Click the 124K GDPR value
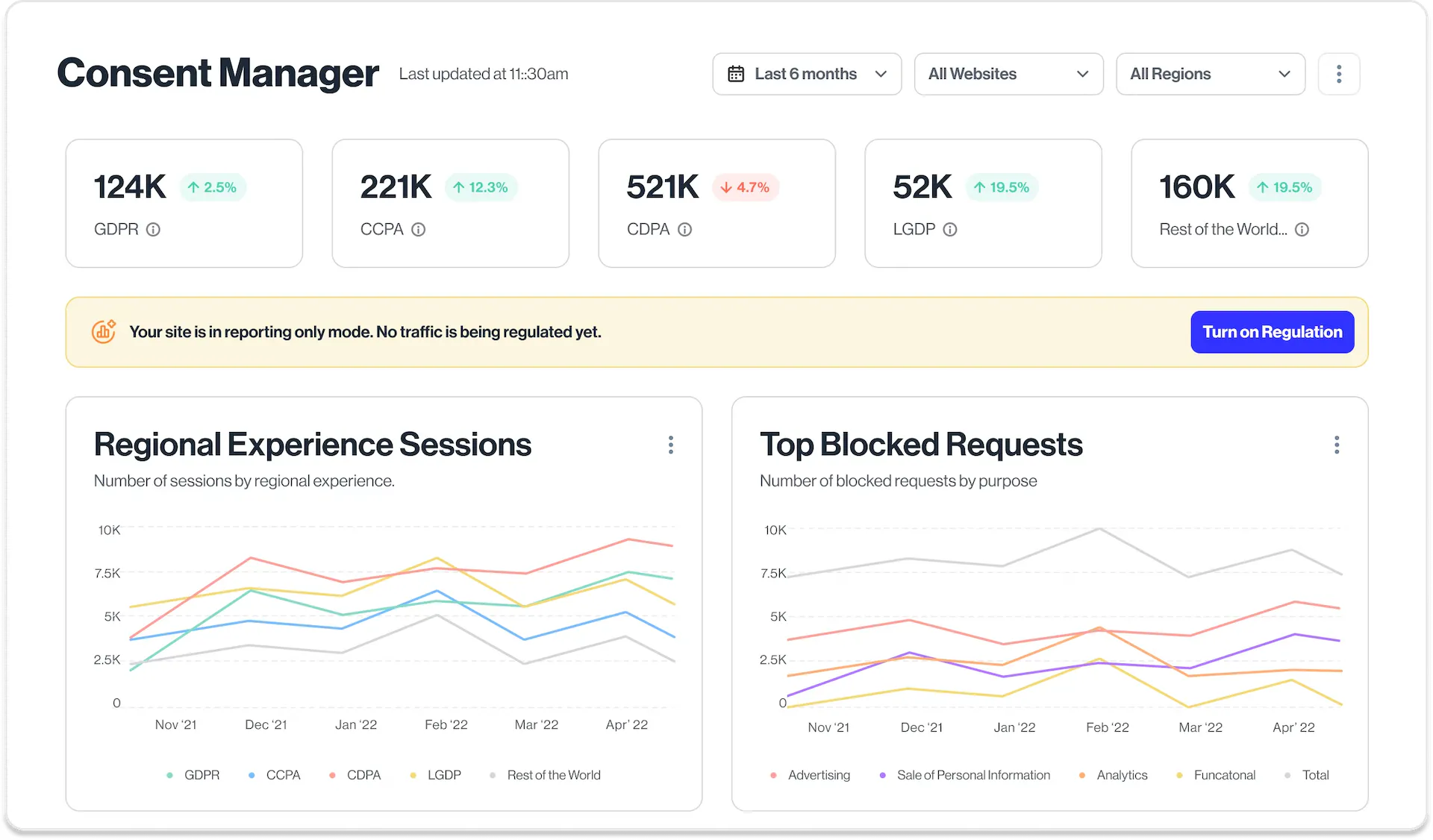The image size is (1433, 840). 130,187
